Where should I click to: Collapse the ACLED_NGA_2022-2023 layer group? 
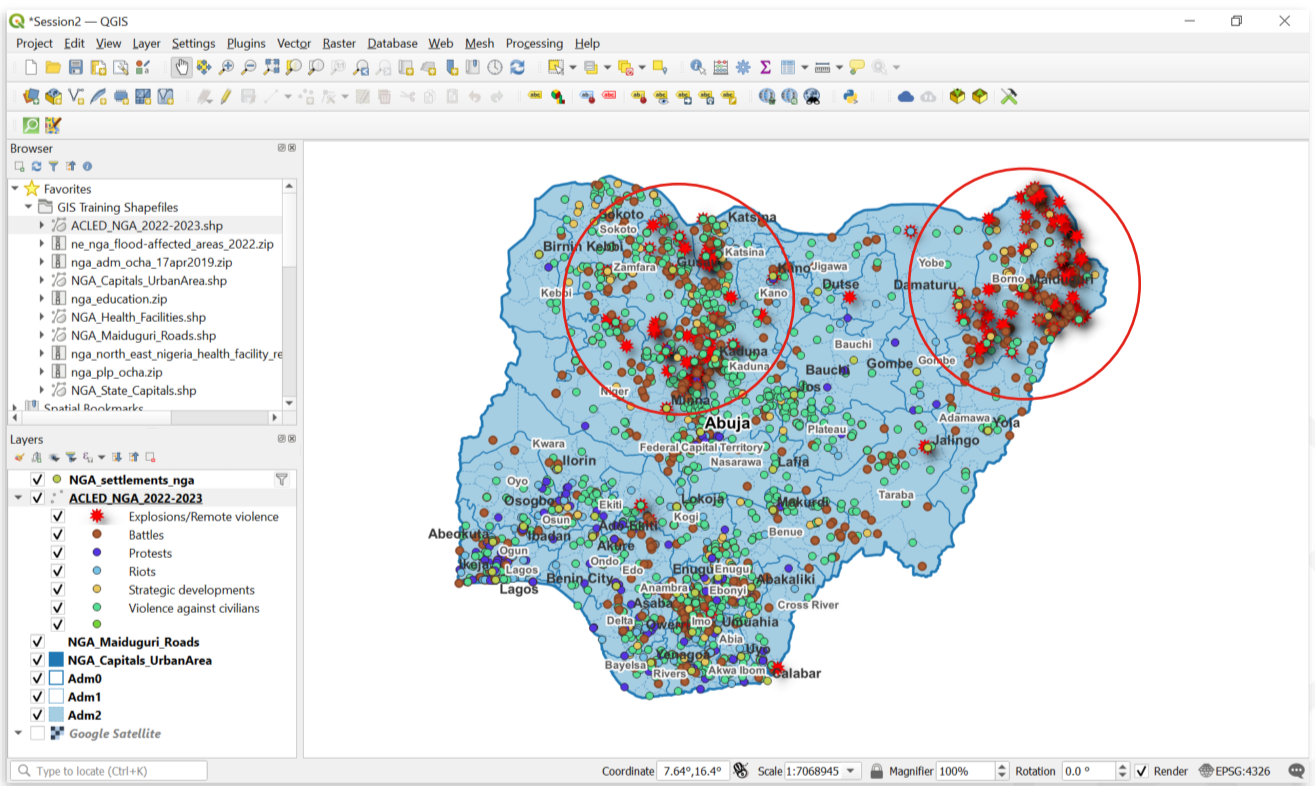tap(17, 498)
